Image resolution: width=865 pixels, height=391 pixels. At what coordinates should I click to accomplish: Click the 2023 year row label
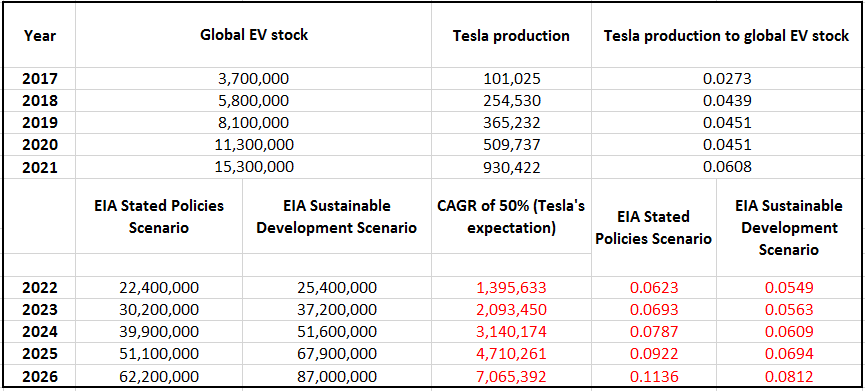(x=39, y=309)
